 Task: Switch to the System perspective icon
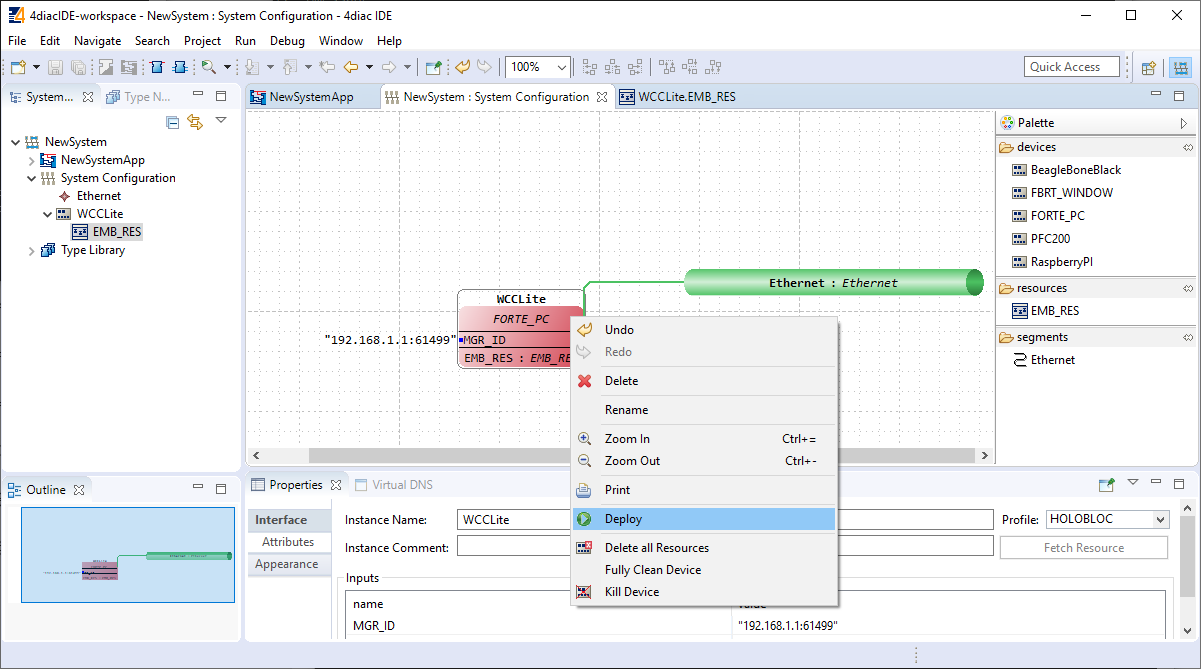tap(1180, 68)
